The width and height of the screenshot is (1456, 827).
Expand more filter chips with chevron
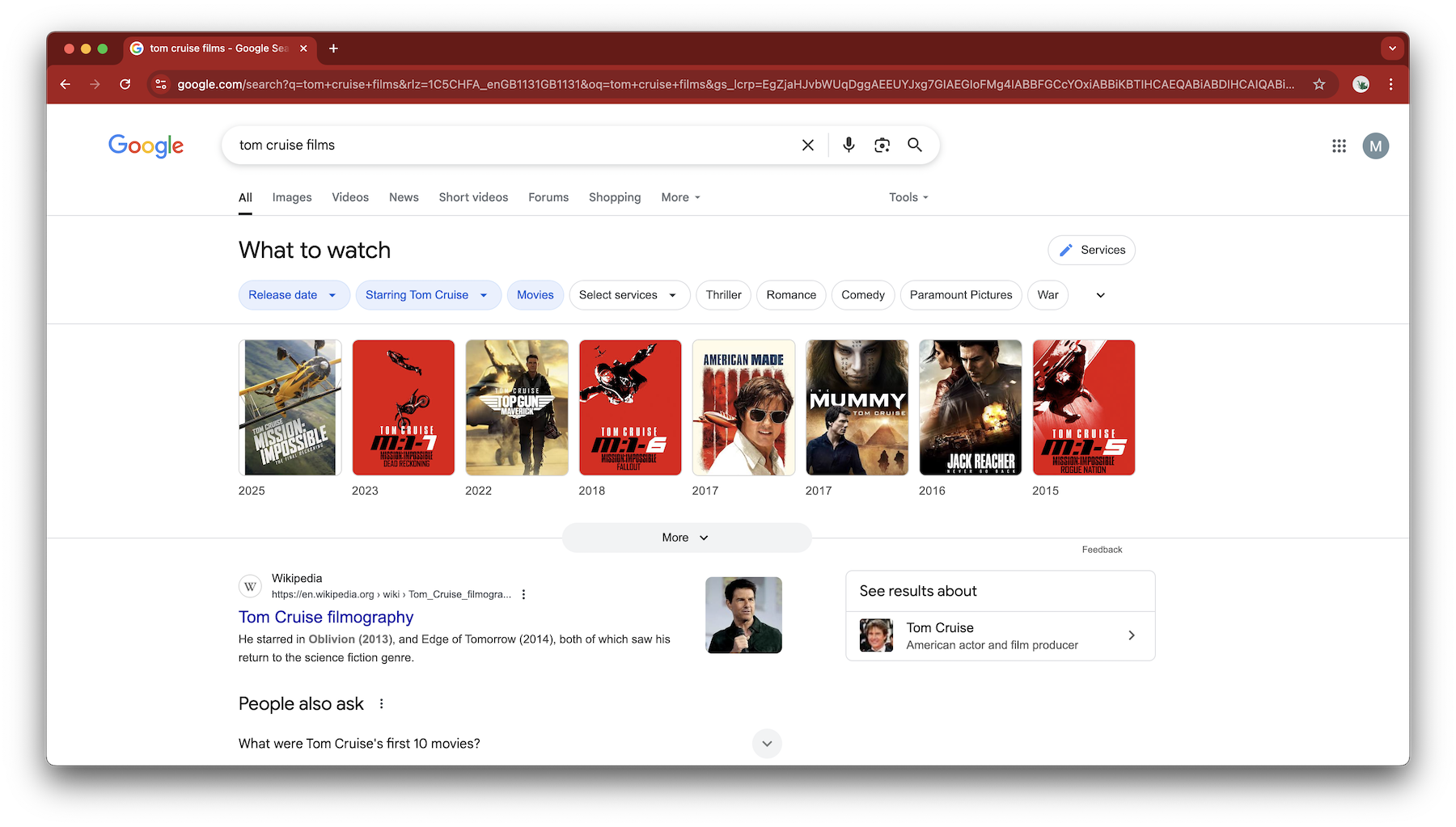(x=1100, y=295)
